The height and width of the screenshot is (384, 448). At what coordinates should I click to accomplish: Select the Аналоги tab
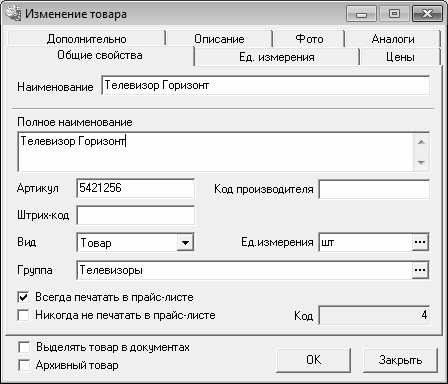click(393, 39)
